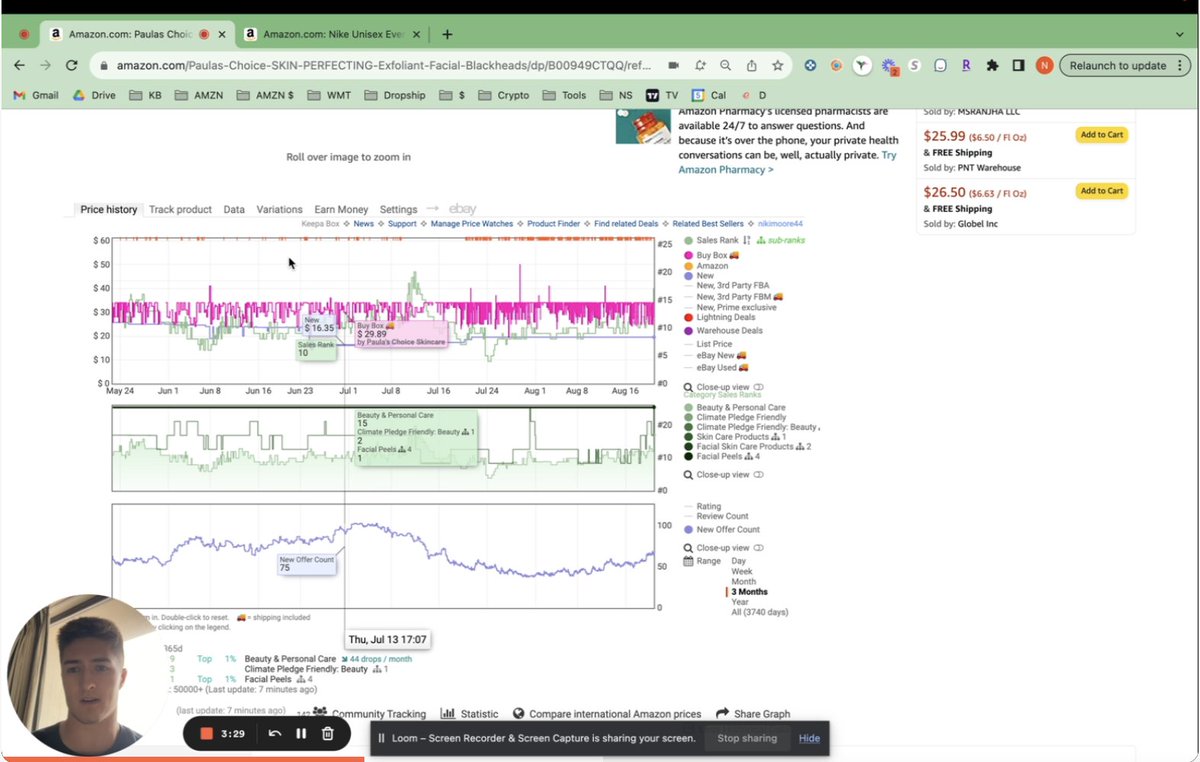Open the blue circular extension icon
Image resolution: width=1200 pixels, height=762 pixels.
(810, 65)
